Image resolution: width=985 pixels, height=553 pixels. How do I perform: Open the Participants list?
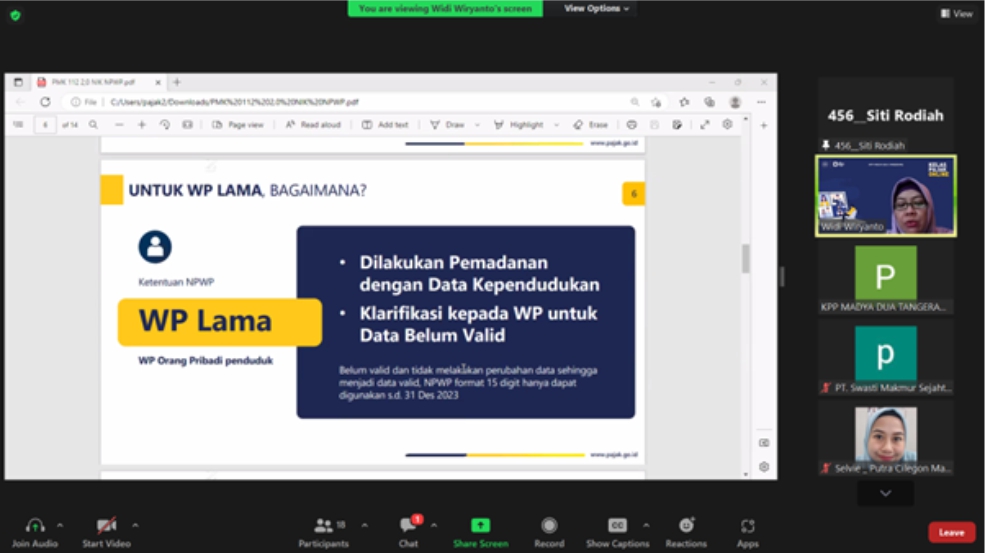323,526
